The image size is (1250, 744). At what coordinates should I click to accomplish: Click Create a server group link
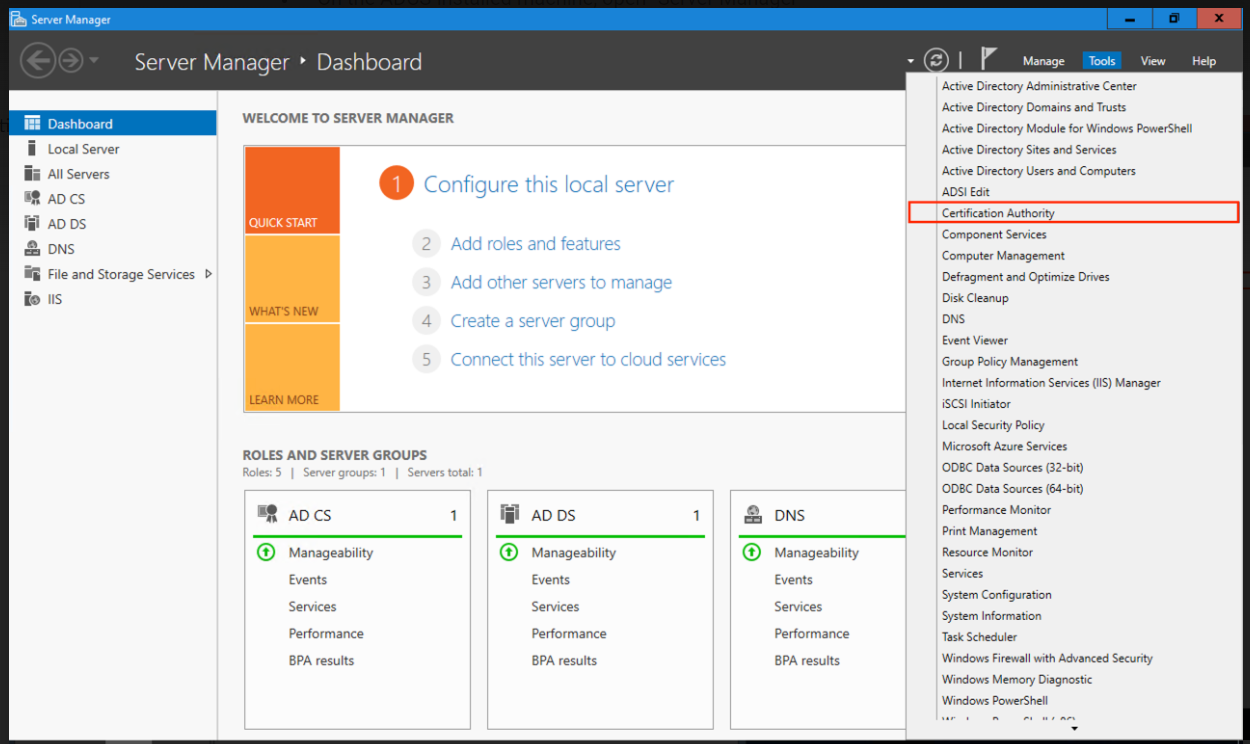533,321
